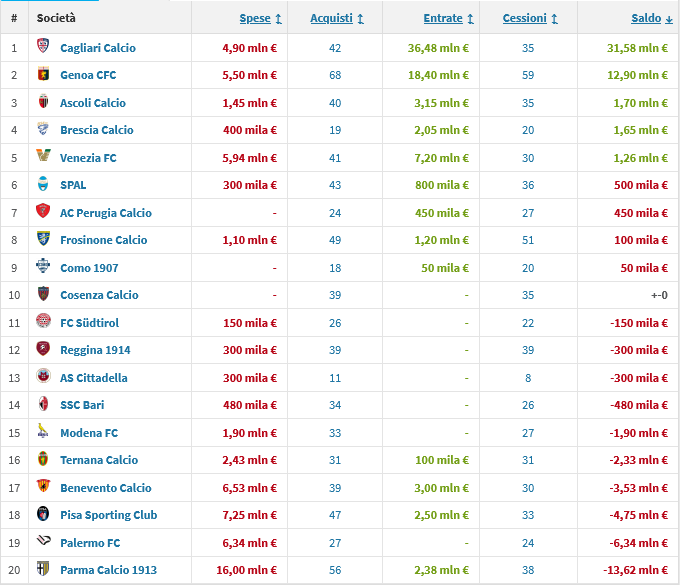
Task: Open the Cagliari Calcio club crest
Action: click(x=43, y=46)
